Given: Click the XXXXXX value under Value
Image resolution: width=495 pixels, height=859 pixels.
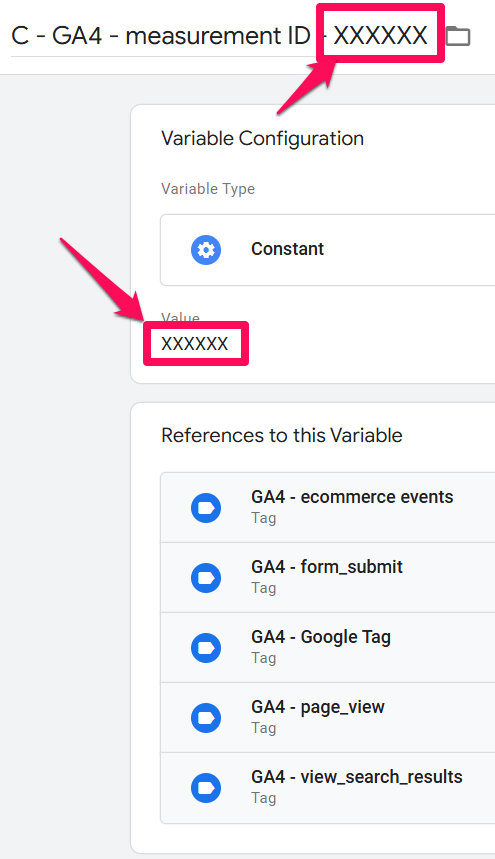Looking at the screenshot, I should (x=194, y=344).
